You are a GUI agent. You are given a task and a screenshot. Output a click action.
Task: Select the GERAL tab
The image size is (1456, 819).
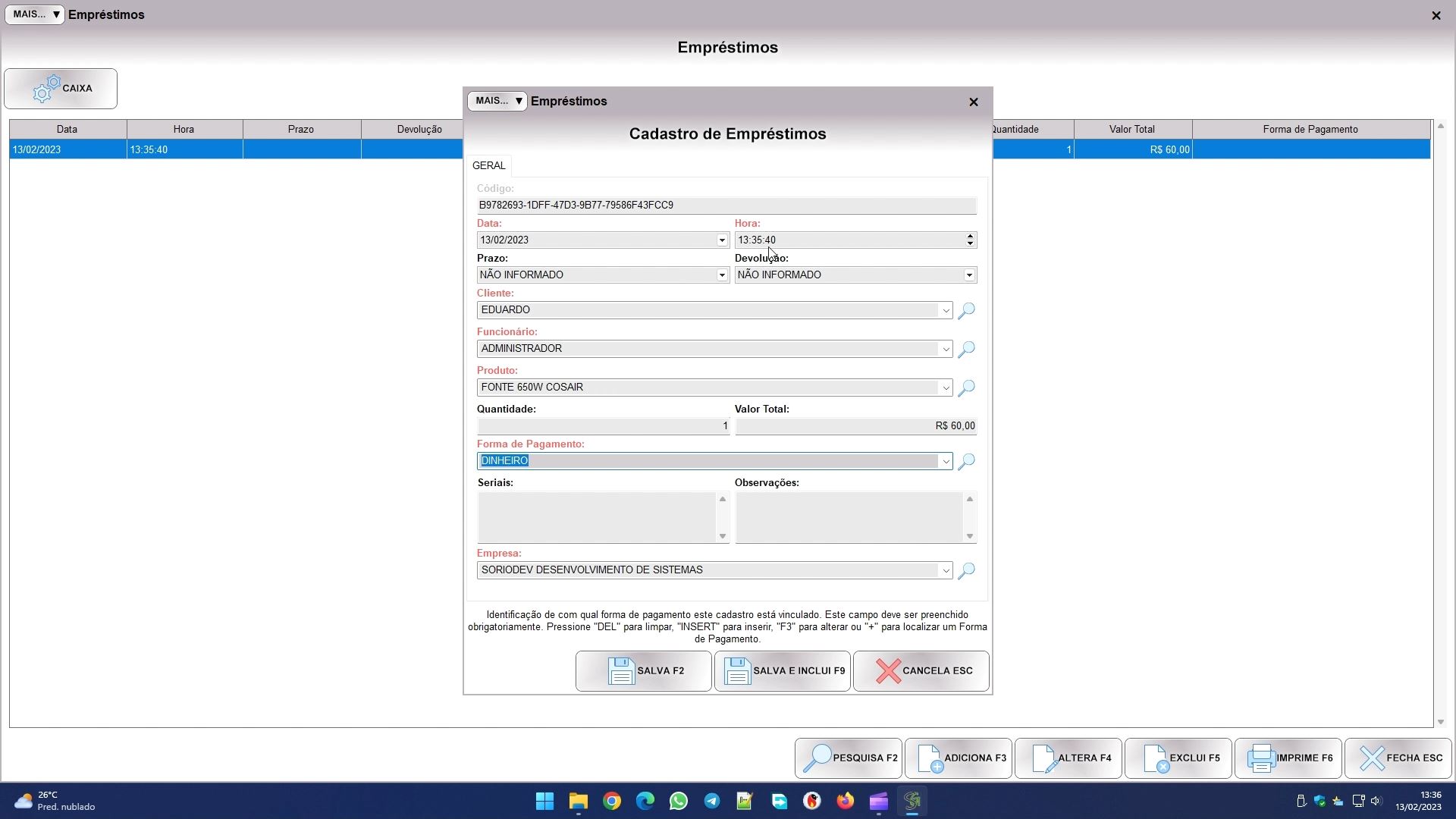tap(489, 165)
